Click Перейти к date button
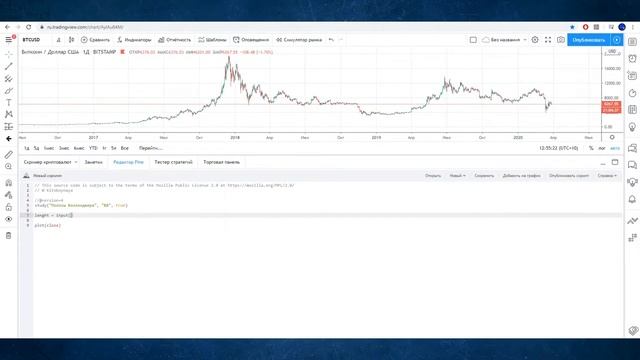640x360 pixels. click(151, 148)
